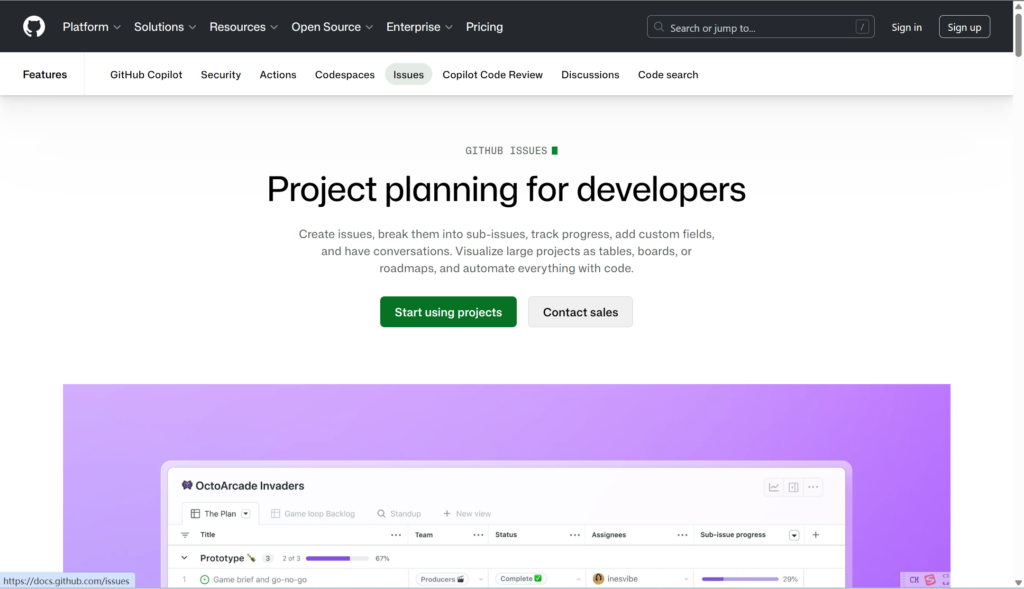
Task: Click the open-issue circle icon on Game brief
Action: [x=204, y=579]
